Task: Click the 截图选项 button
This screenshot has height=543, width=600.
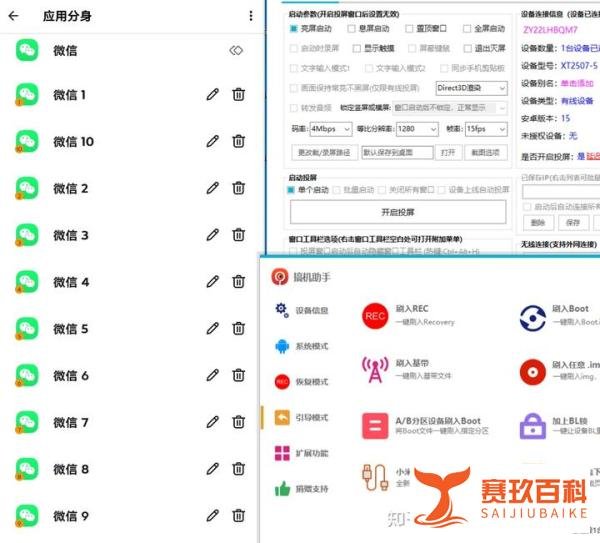Action: click(x=486, y=152)
